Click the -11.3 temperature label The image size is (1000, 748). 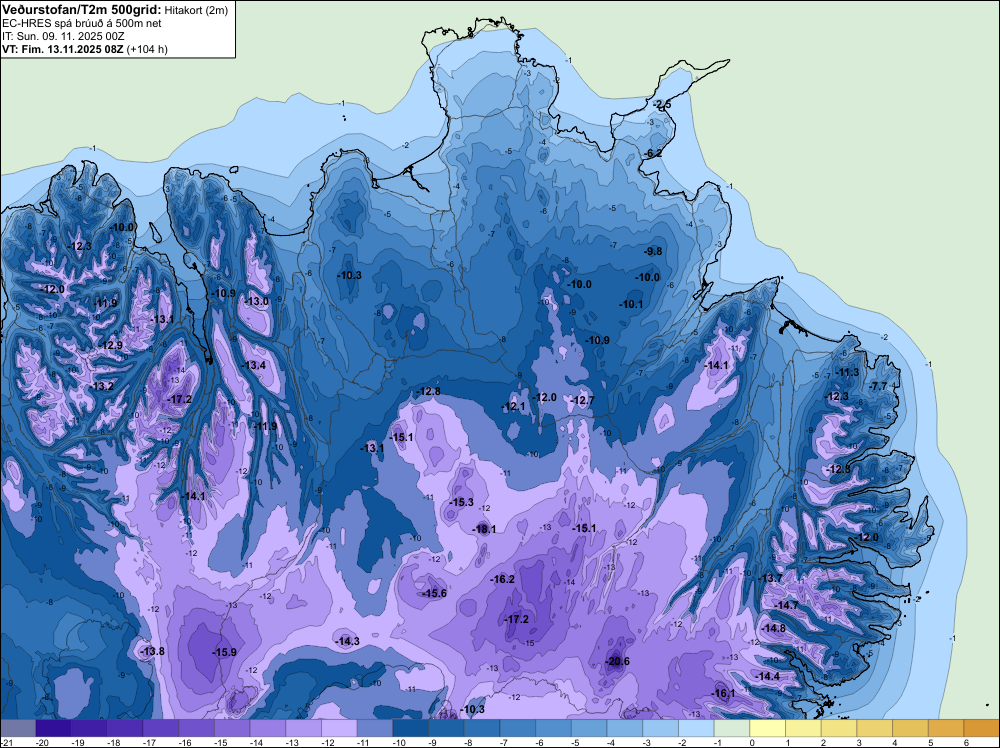848,372
